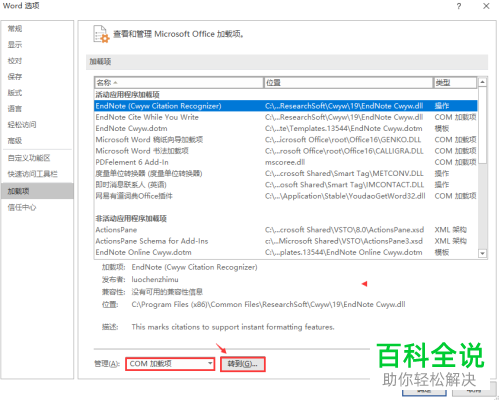Viewport: 500px width, 400px height.
Task: Click mscoree.dll location cell
Action: point(285,162)
